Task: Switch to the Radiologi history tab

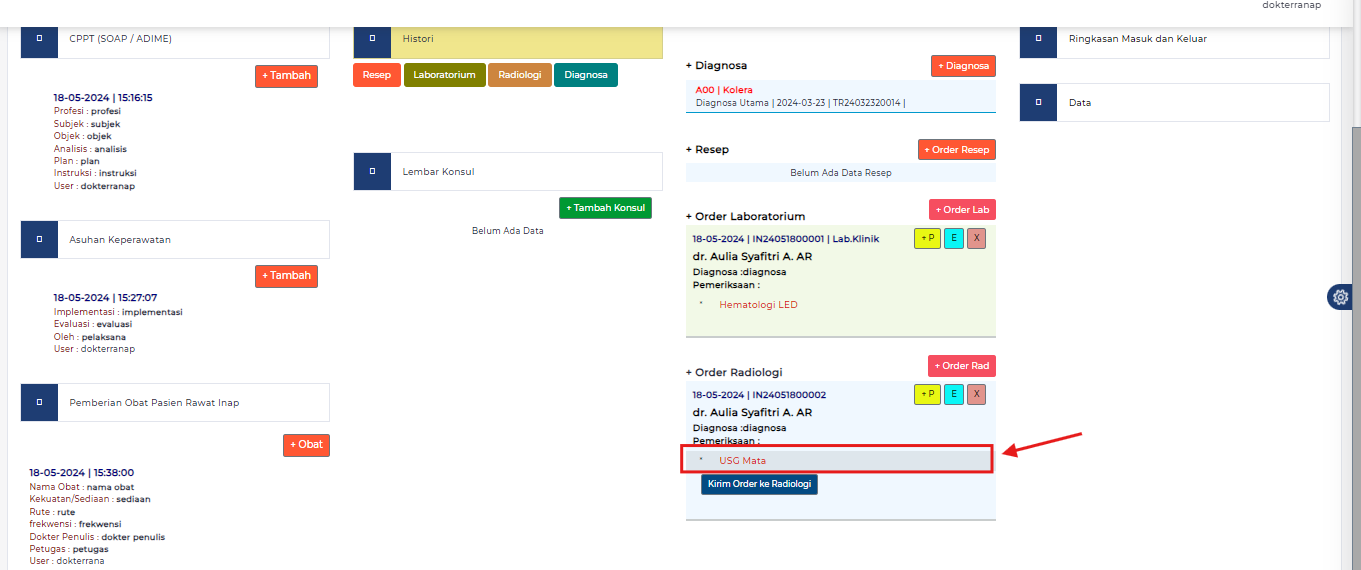Action: click(520, 75)
